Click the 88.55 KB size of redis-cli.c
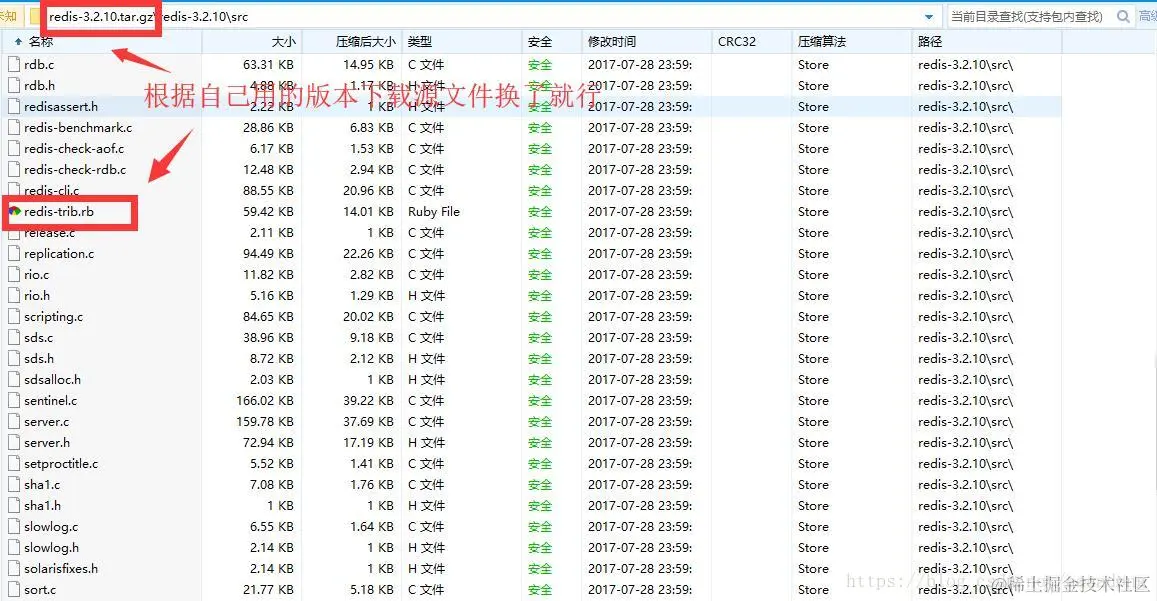 click(x=268, y=190)
